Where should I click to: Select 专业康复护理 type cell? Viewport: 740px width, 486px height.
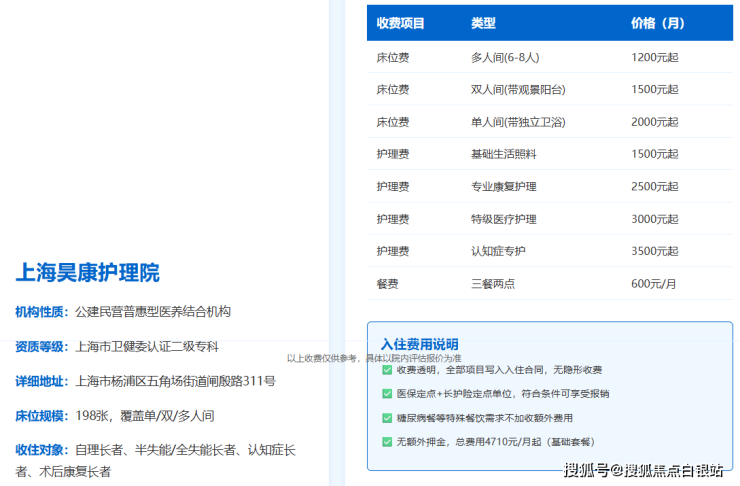504,187
